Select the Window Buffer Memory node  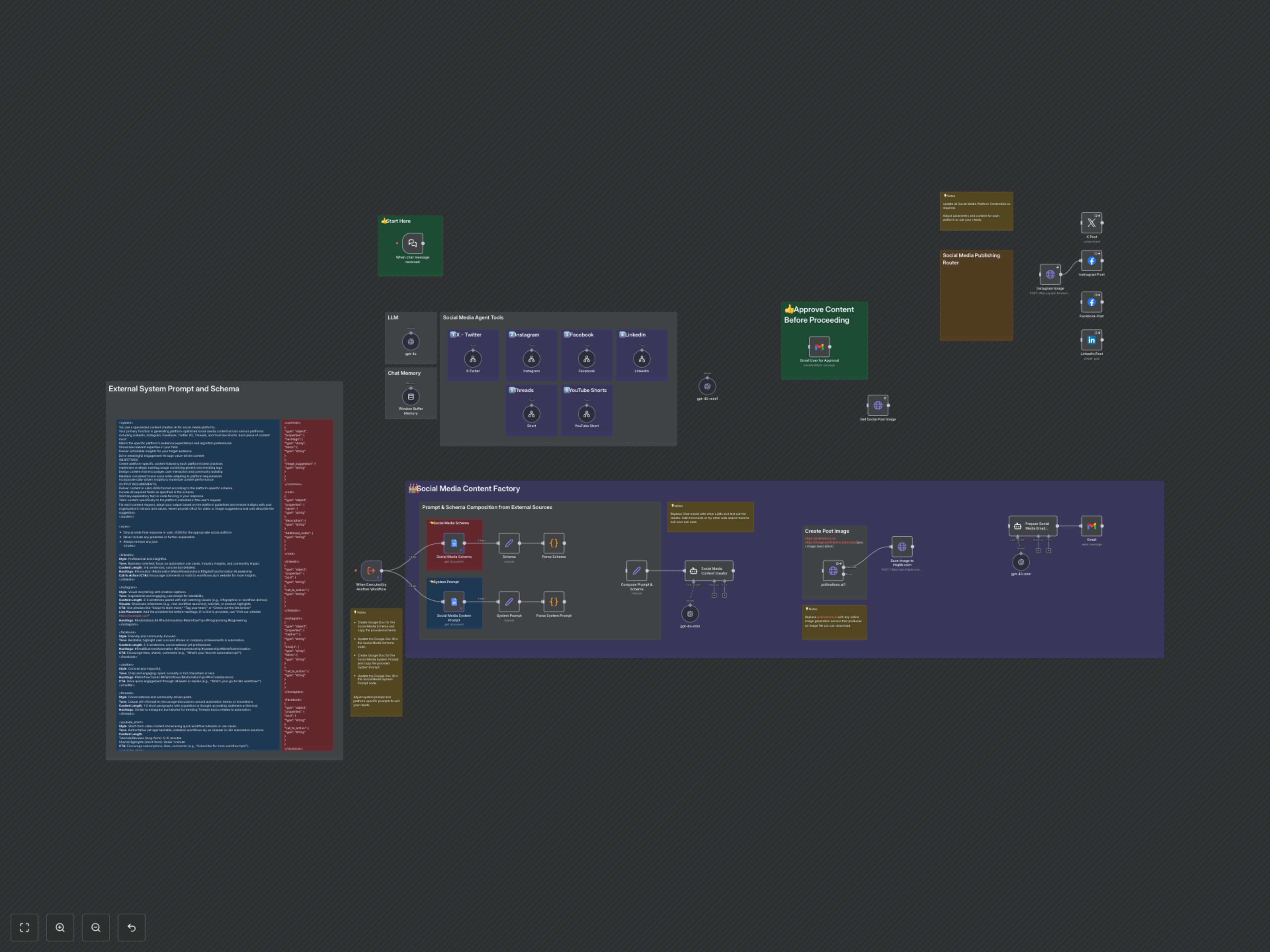tap(410, 397)
